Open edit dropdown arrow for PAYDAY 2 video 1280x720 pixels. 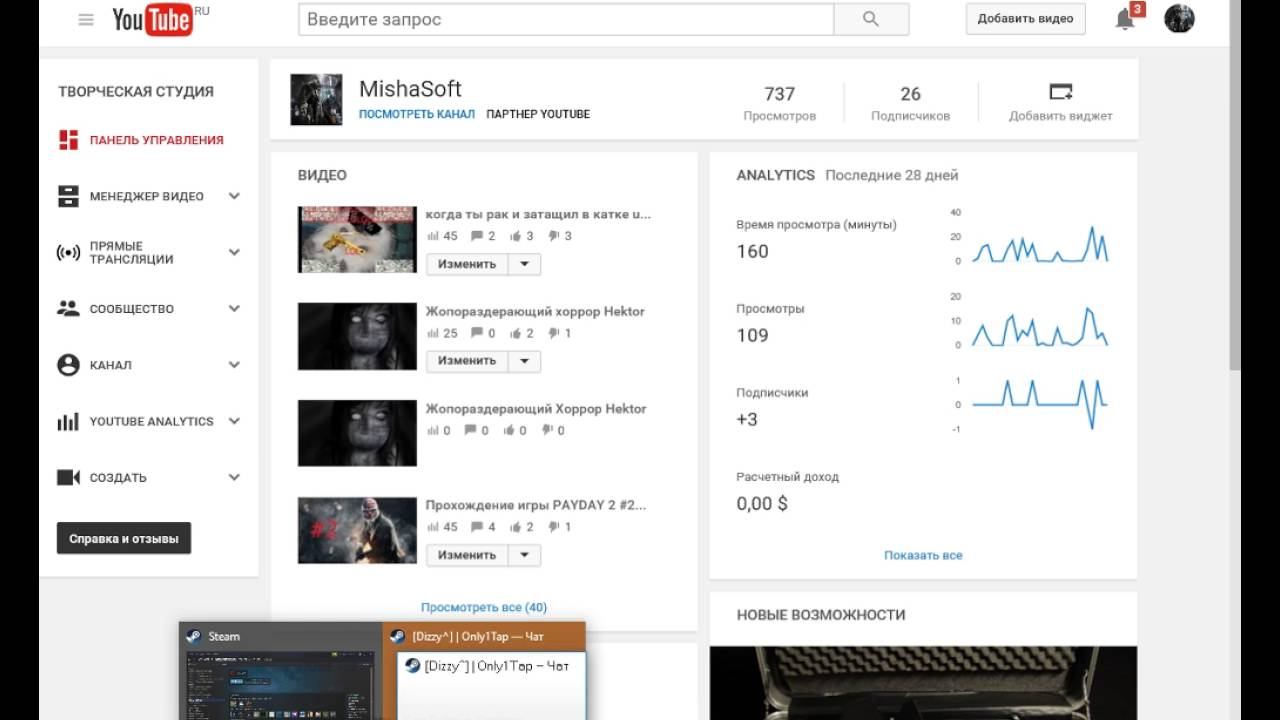tap(525, 555)
